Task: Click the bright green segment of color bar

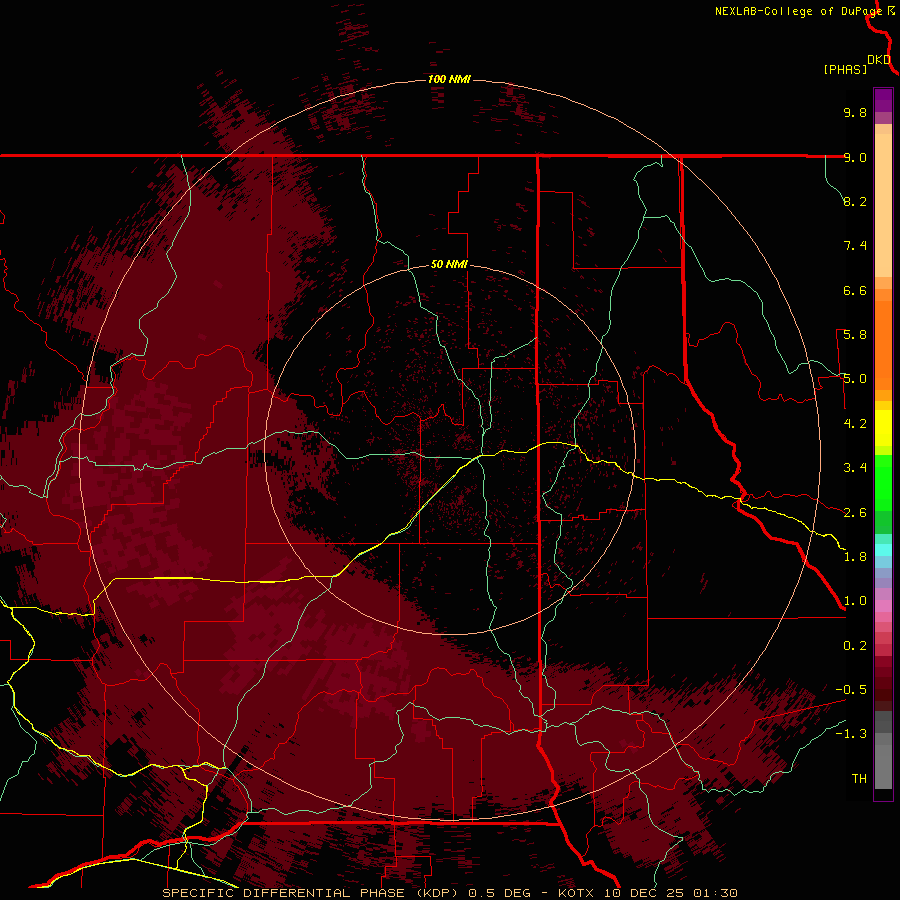Action: 883,483
